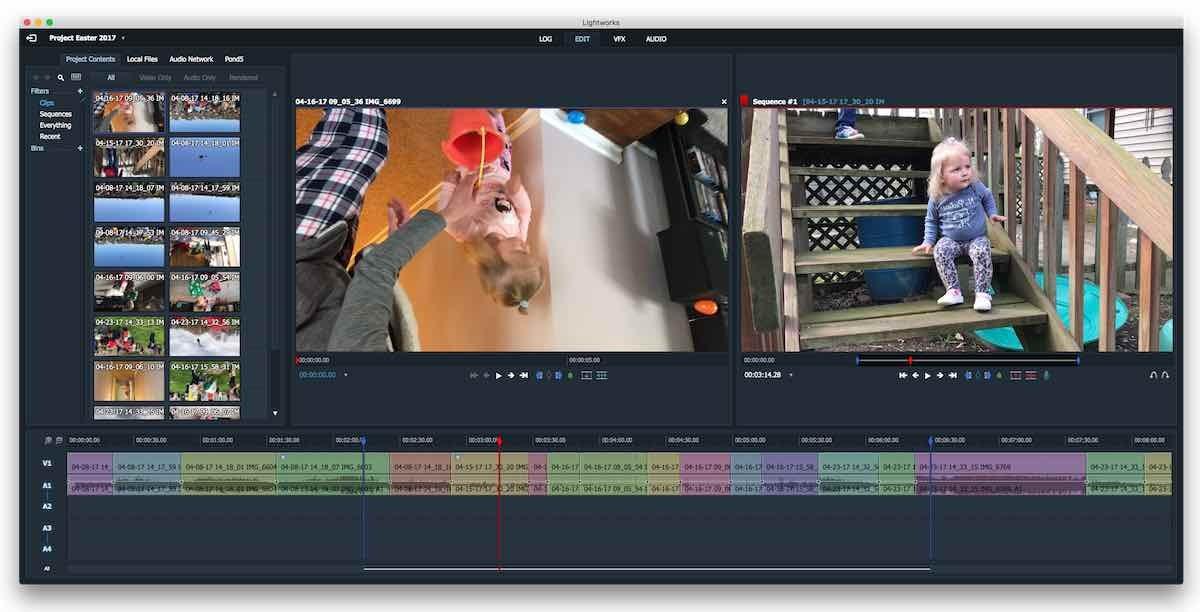Play the source viewer clip
This screenshot has width=1200, height=612.
499,375
